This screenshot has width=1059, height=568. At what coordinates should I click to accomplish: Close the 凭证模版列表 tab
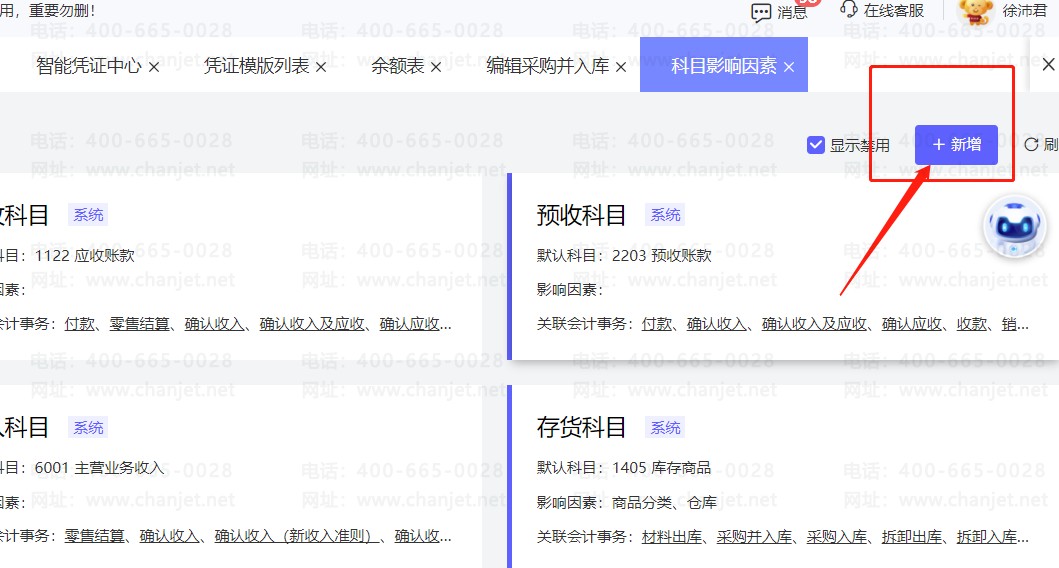pos(321,67)
